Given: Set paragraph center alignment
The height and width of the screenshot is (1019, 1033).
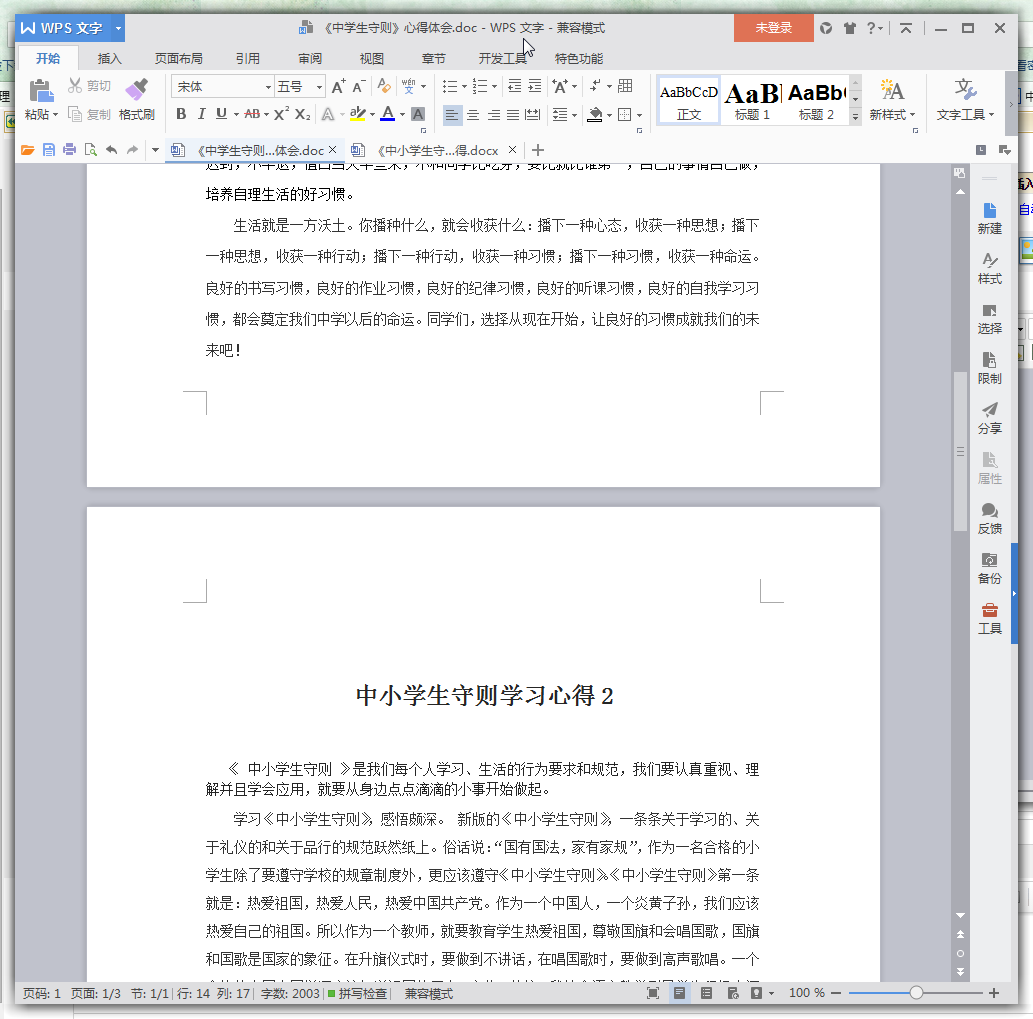Looking at the screenshot, I should [x=473, y=115].
